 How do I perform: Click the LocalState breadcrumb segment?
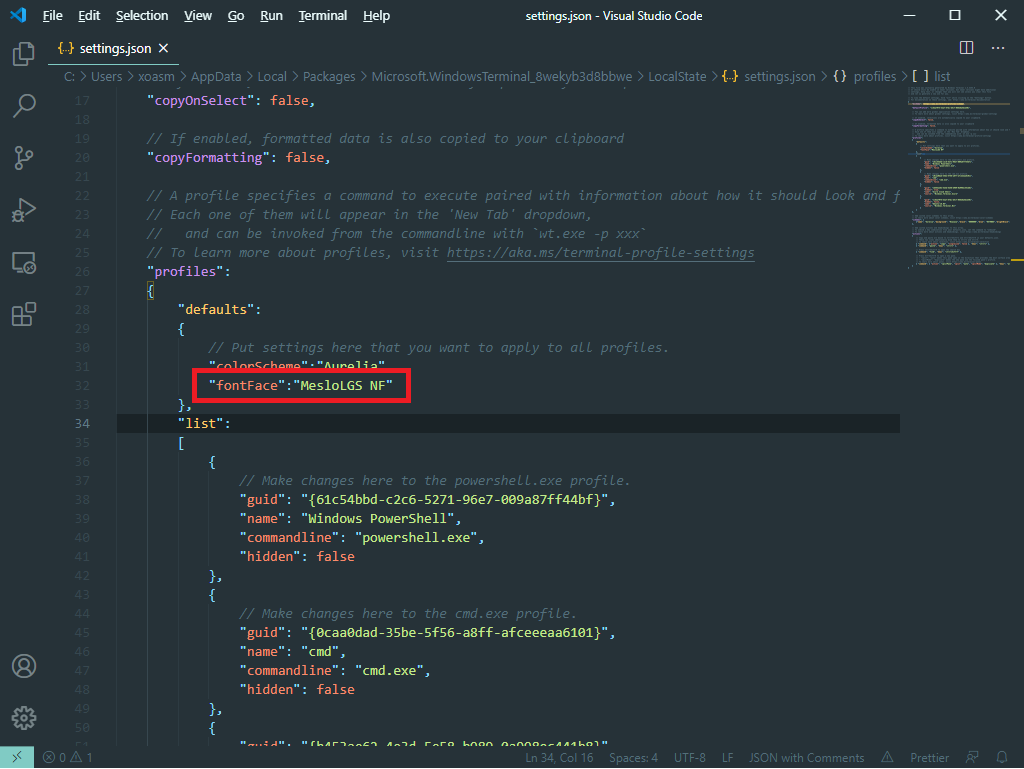tap(677, 76)
